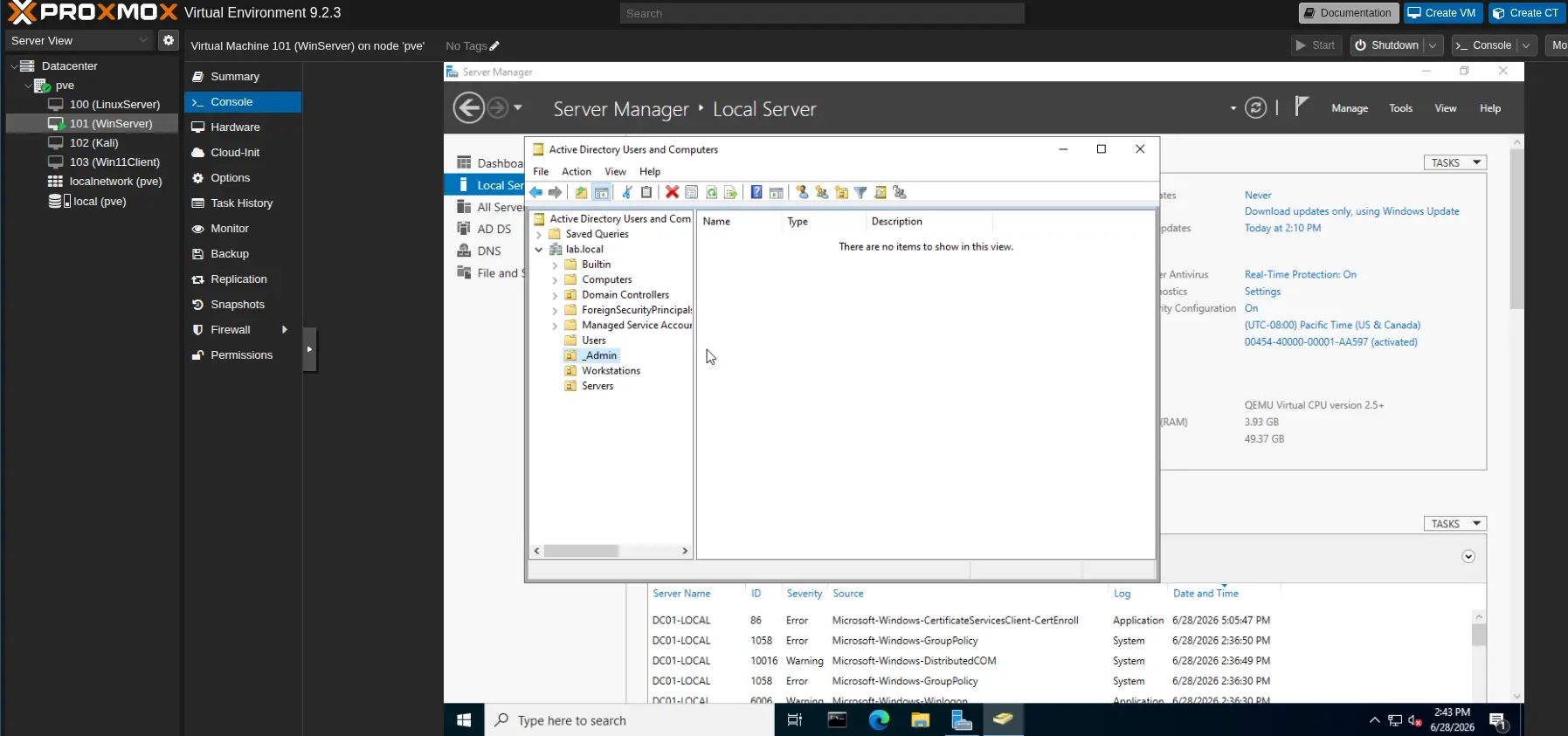Viewport: 1568px width, 736px height.
Task: Click the Task View taskbar icon
Action: click(795, 719)
